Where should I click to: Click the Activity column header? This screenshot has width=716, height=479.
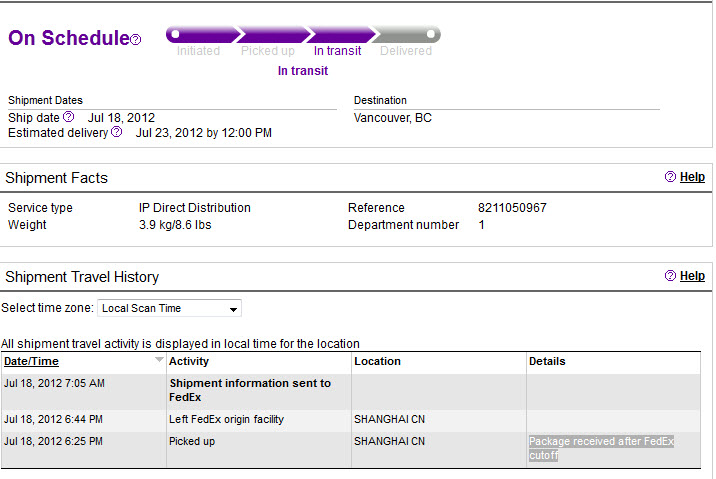189,361
